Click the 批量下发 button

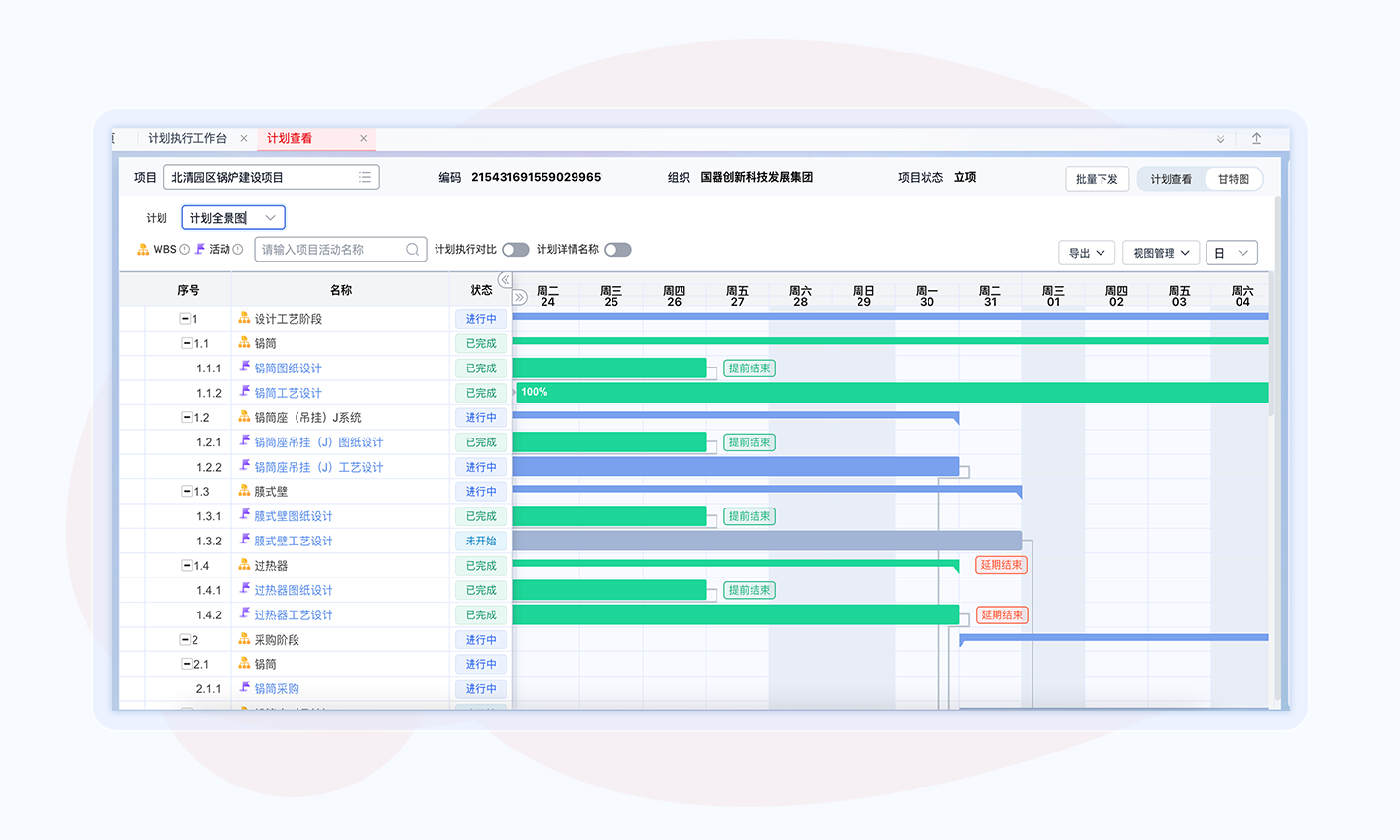pos(1097,179)
